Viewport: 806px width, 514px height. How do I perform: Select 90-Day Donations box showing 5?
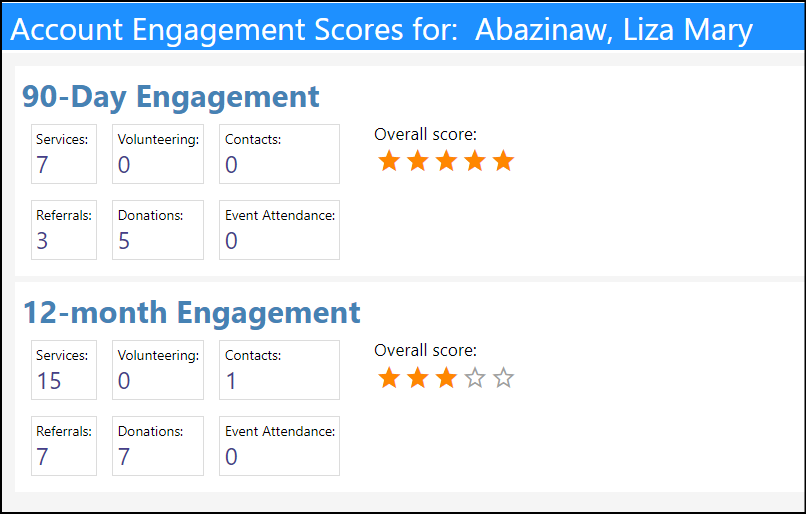[x=158, y=230]
